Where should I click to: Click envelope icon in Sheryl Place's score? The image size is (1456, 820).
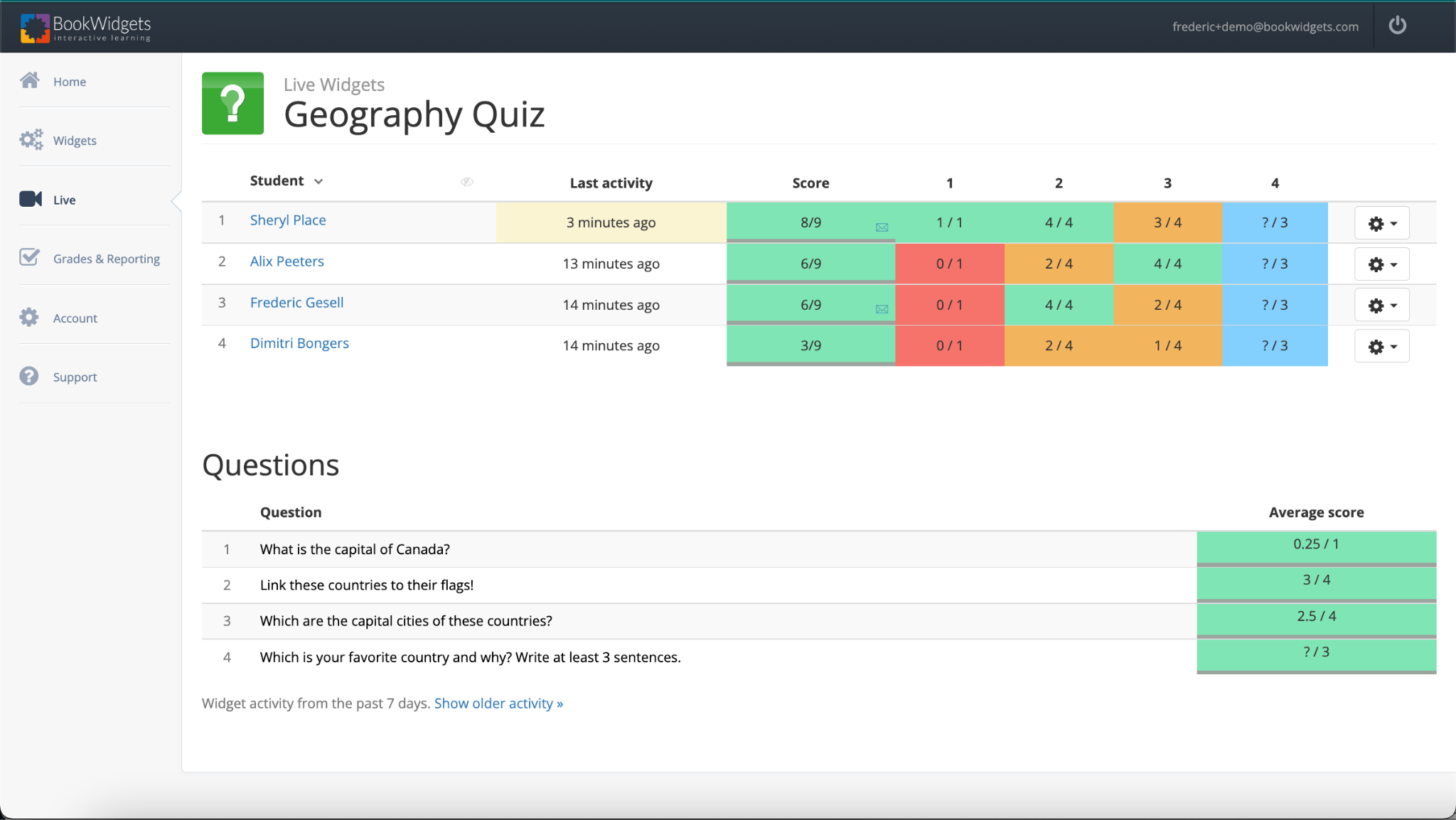click(882, 227)
